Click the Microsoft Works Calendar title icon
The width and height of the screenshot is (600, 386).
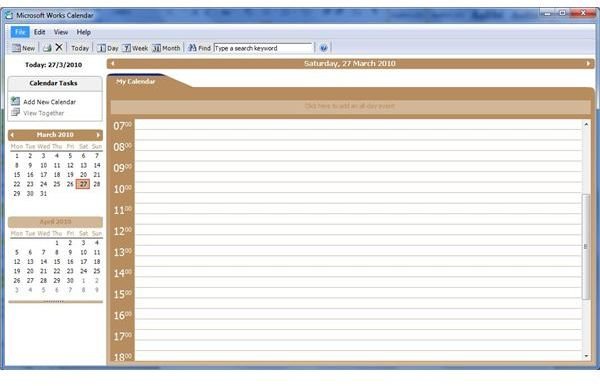coord(9,15)
